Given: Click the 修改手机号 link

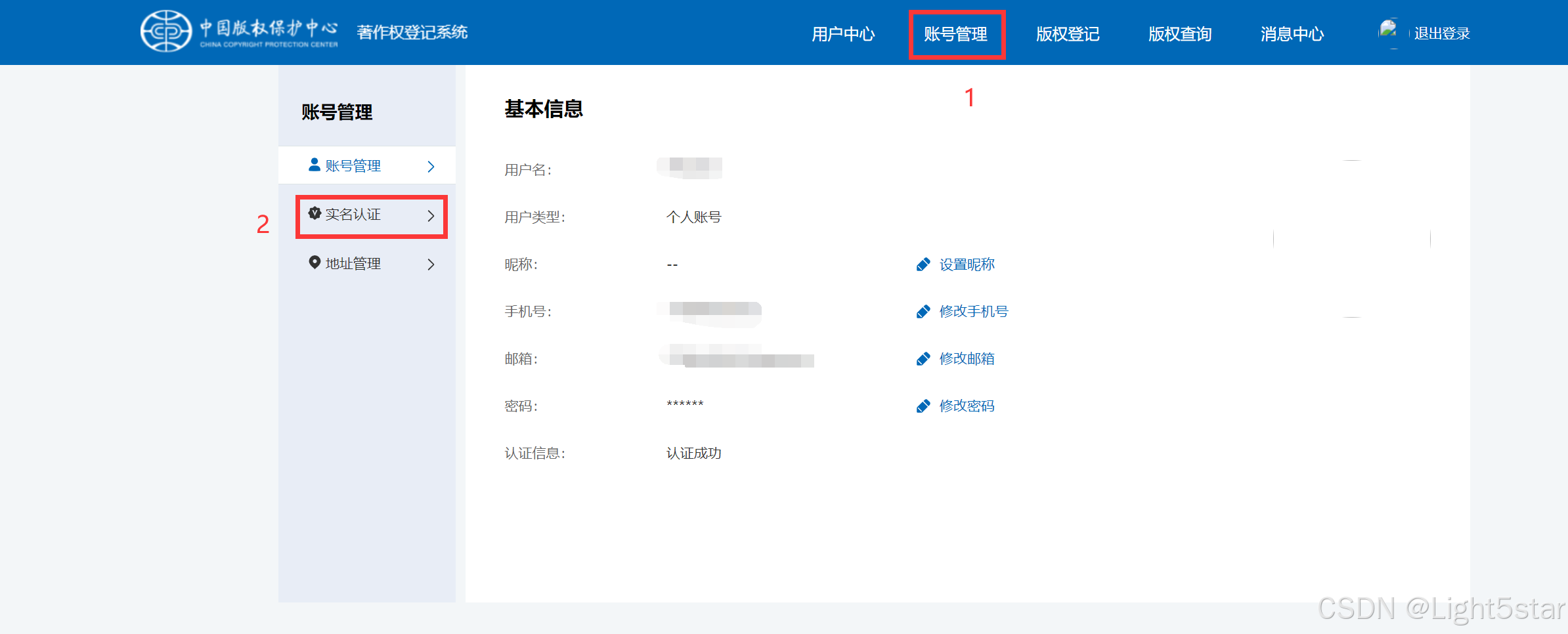Looking at the screenshot, I should [x=974, y=312].
